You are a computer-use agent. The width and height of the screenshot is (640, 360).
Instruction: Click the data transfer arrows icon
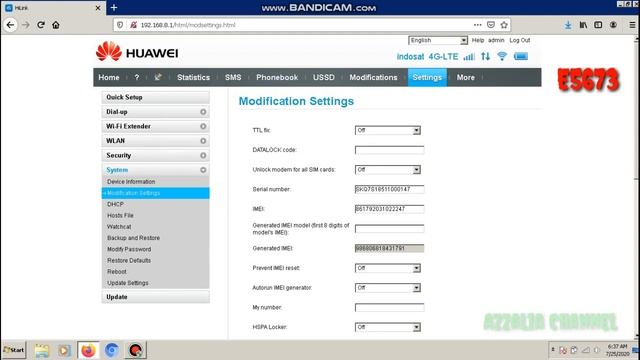pos(485,56)
